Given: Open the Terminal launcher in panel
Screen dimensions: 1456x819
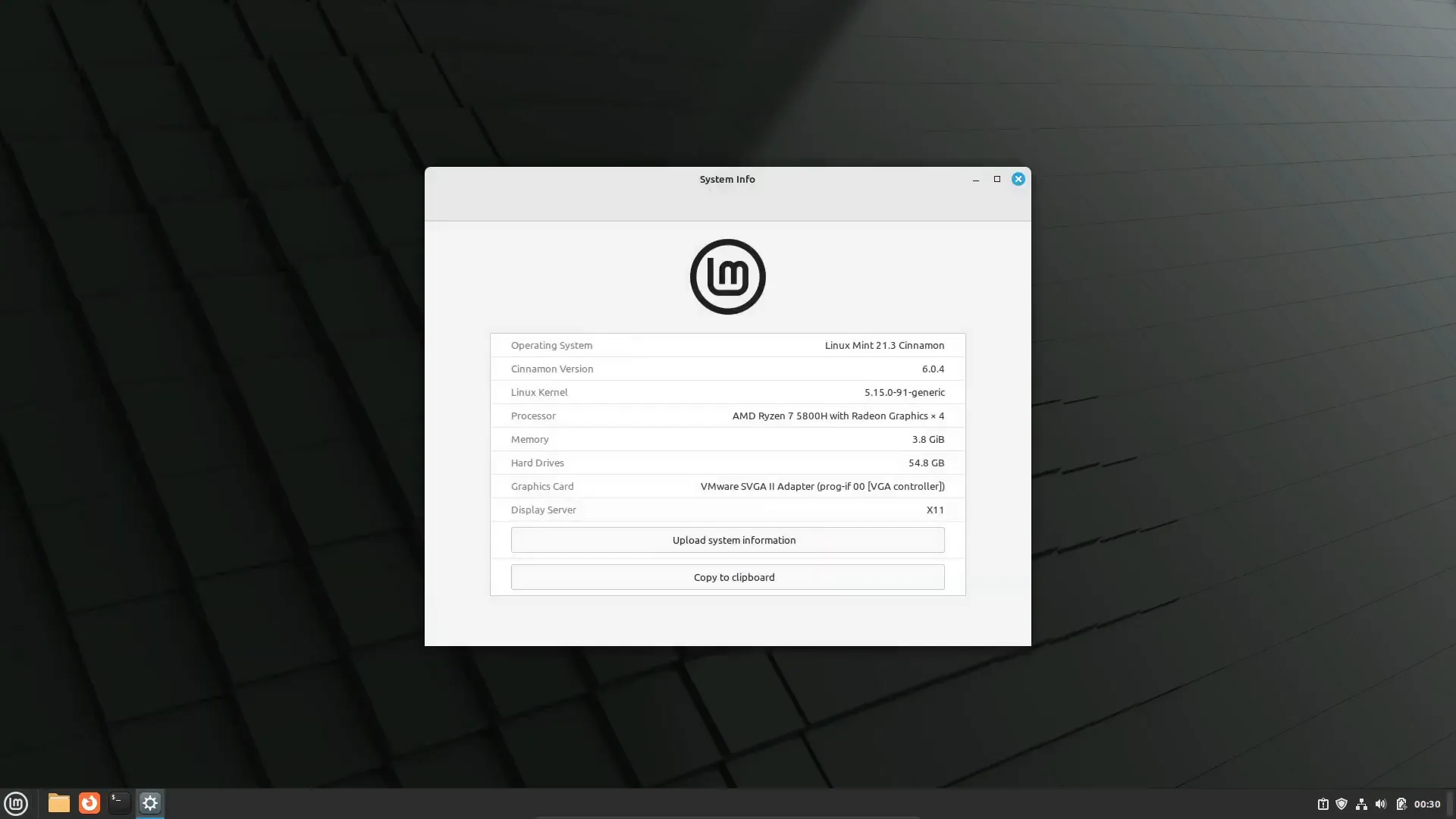Looking at the screenshot, I should pyautogui.click(x=120, y=803).
